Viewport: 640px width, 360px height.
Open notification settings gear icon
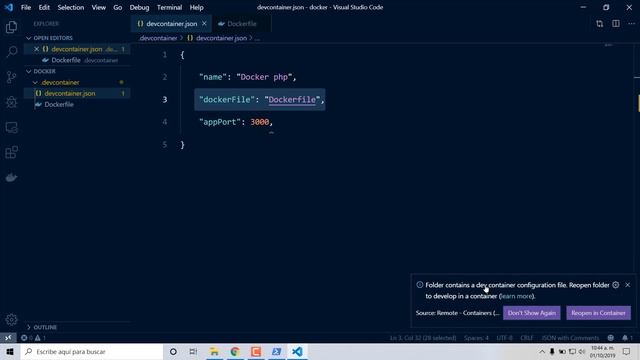616,285
